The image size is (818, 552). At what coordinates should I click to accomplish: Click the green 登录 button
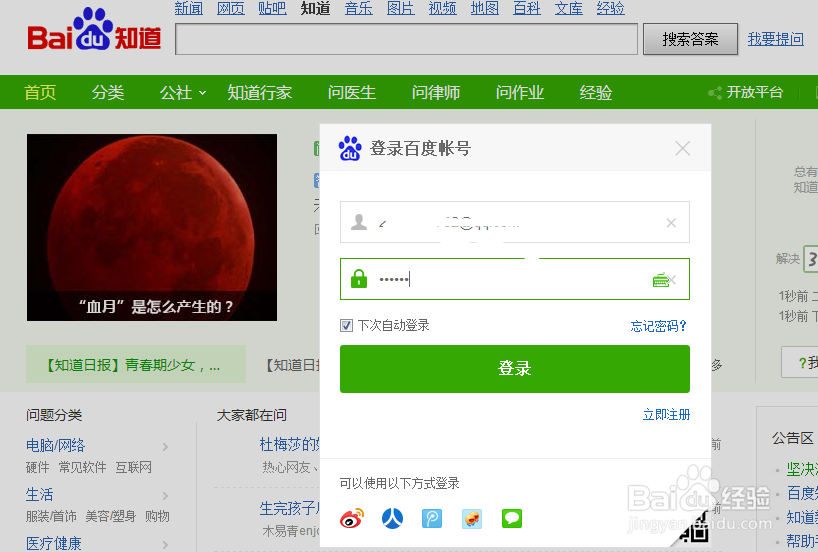coord(515,368)
